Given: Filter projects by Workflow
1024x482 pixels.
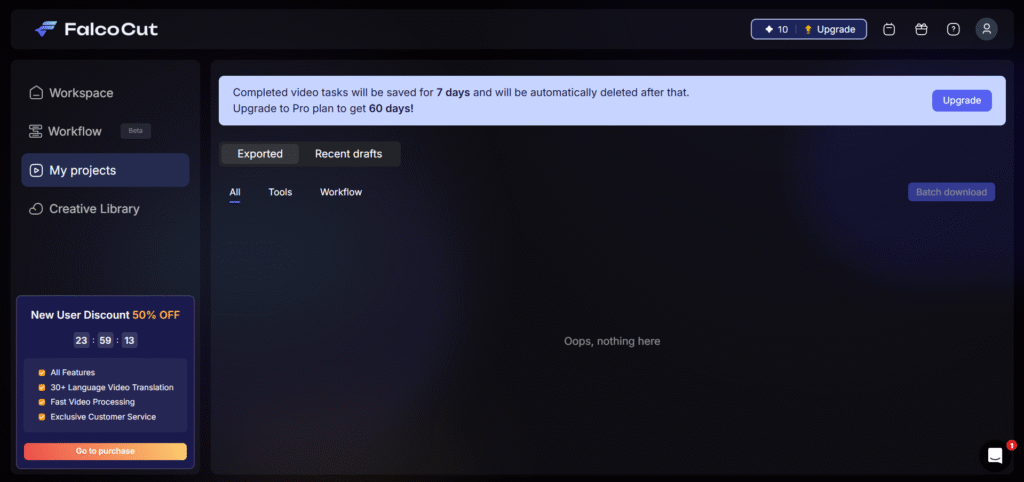Looking at the screenshot, I should point(341,192).
